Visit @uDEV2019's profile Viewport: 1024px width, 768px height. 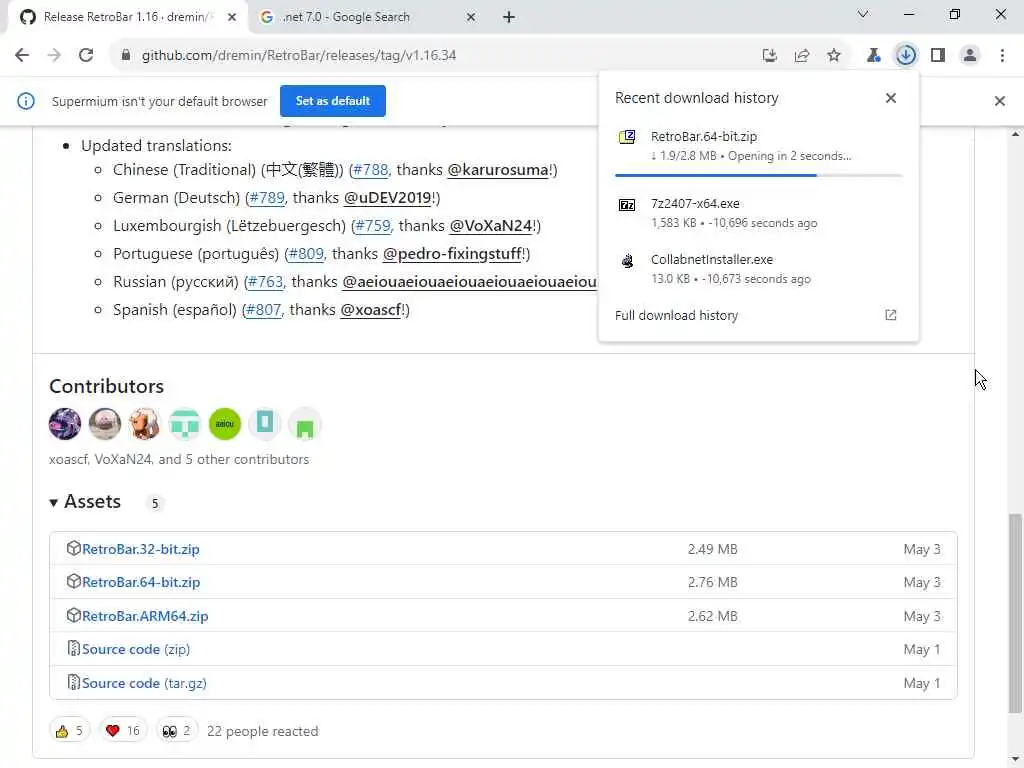387,198
